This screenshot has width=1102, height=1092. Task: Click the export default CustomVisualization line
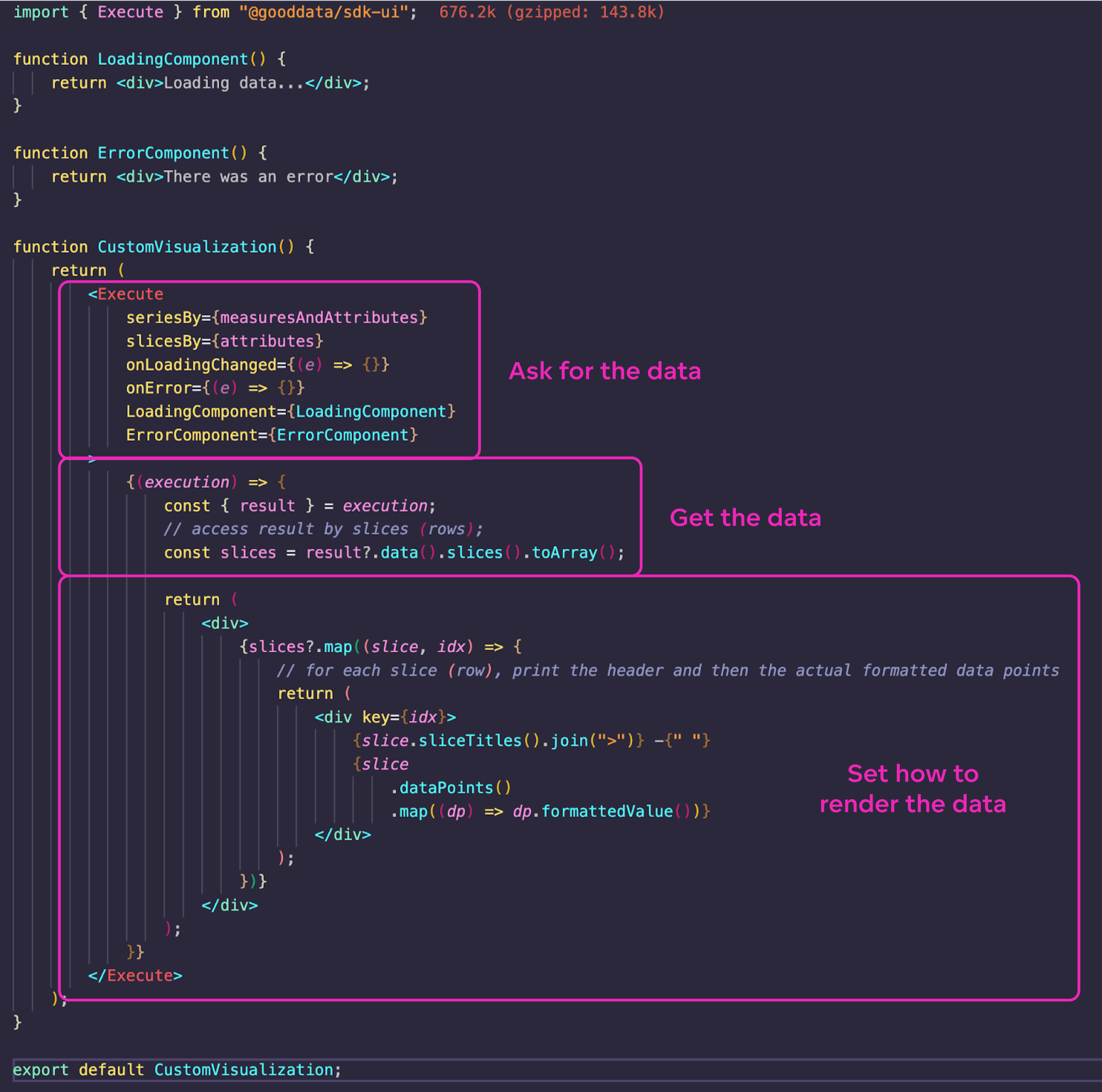(177, 1070)
